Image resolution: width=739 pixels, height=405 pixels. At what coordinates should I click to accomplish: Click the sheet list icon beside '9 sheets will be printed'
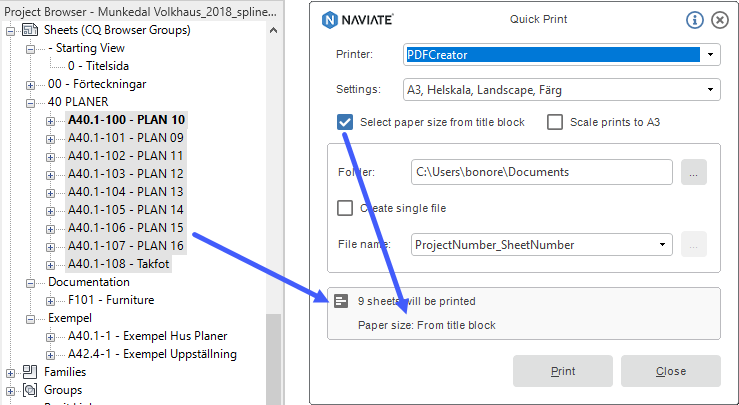(x=341, y=301)
